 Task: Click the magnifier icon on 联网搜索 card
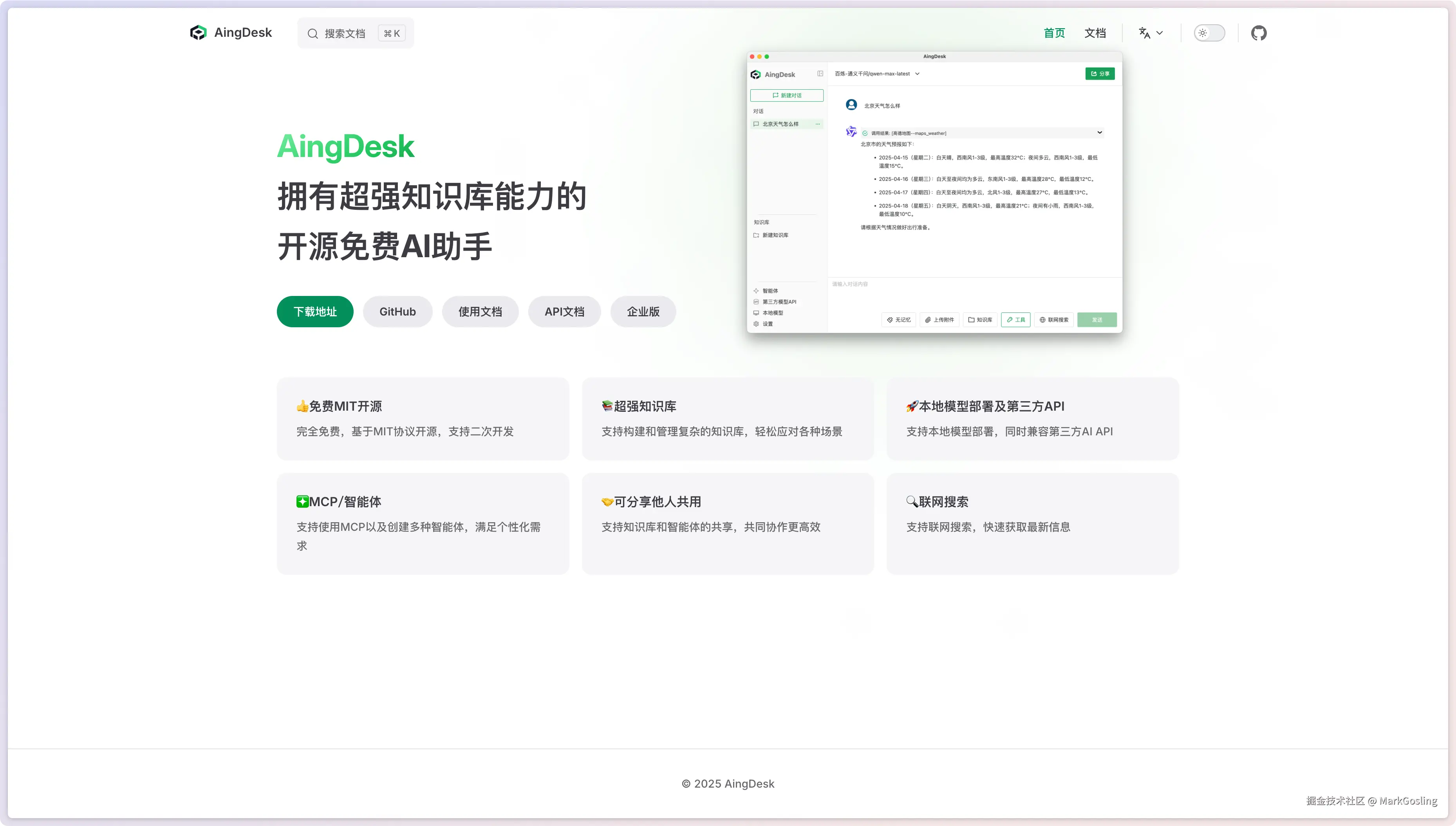pos(912,501)
